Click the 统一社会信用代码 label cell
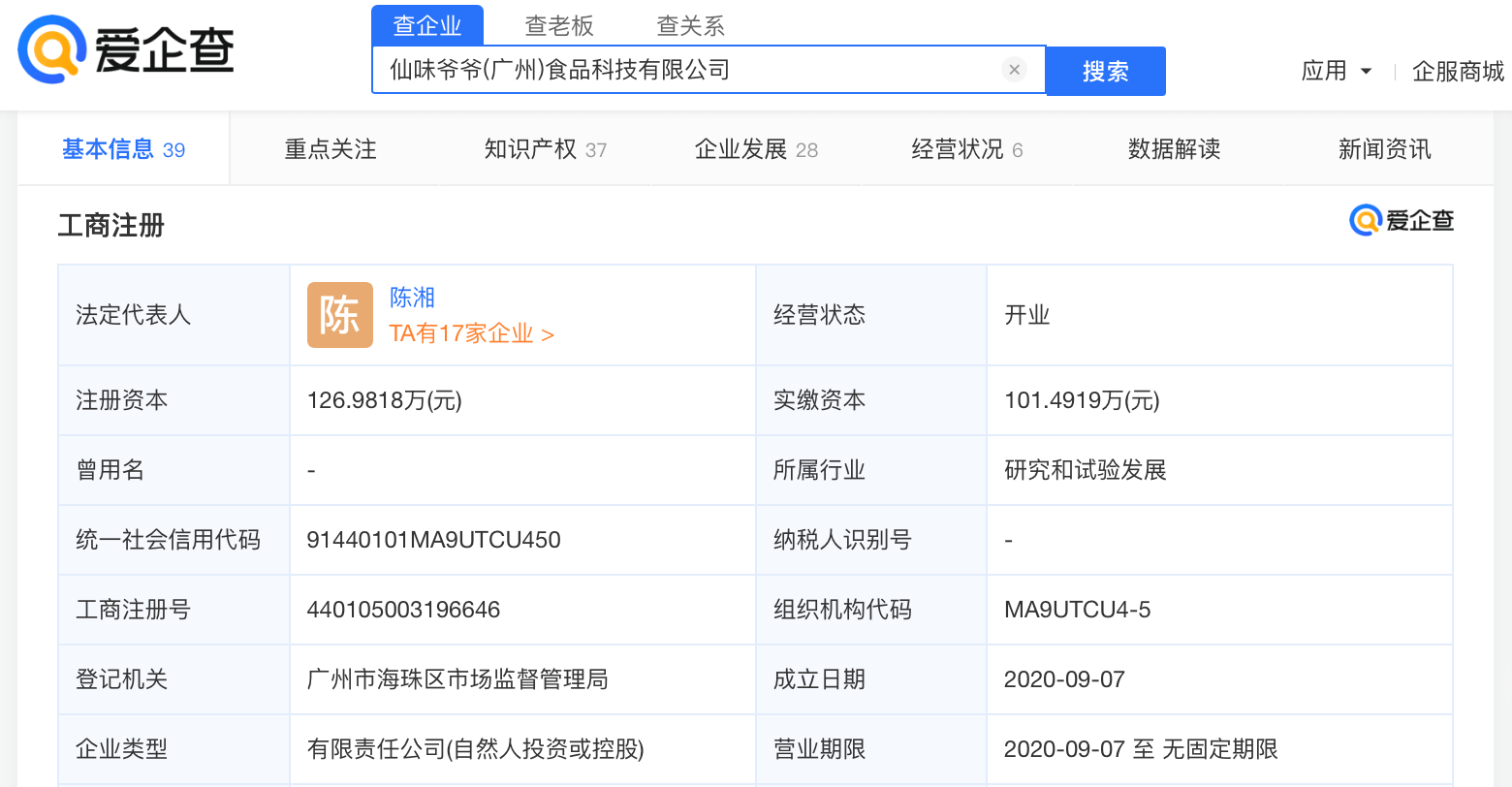 [x=173, y=540]
